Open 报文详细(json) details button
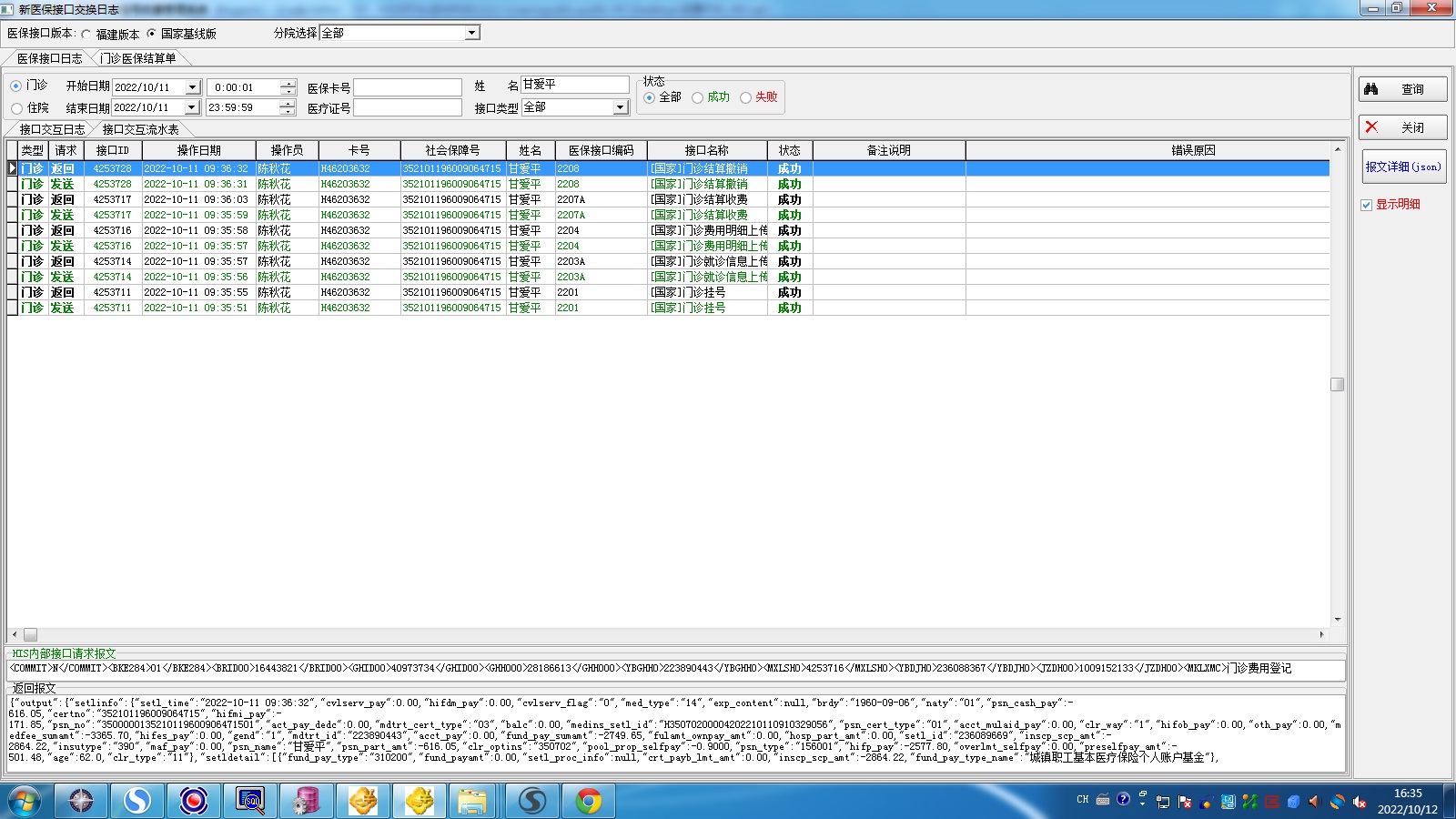The height and width of the screenshot is (819, 1456). pyautogui.click(x=1402, y=167)
